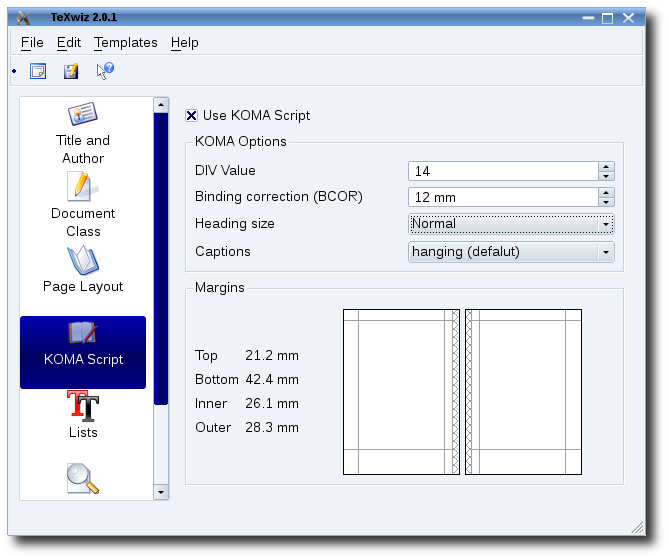The image size is (669, 559).
Task: Open the Edit menu
Action: [x=69, y=43]
